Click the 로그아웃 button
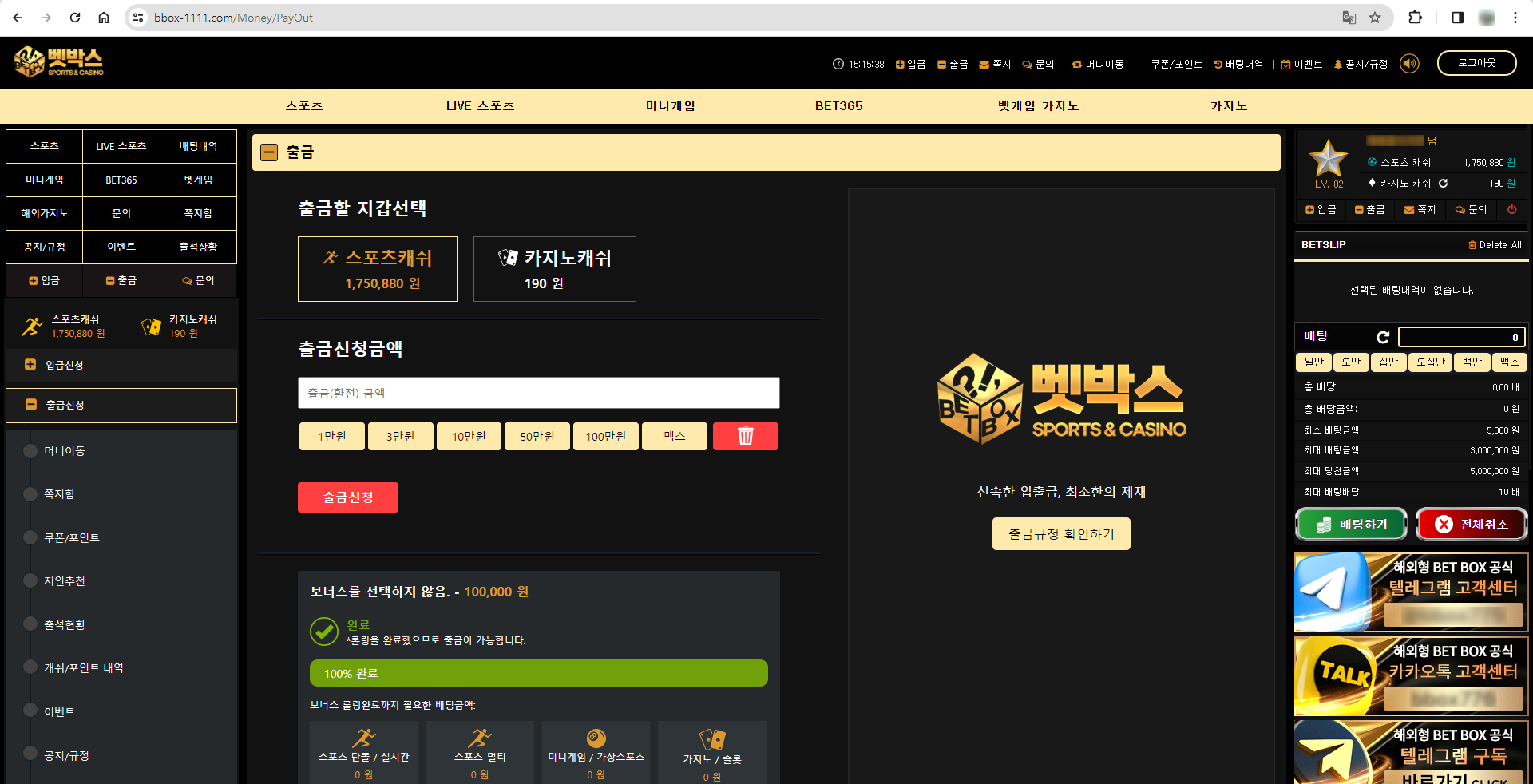 1476,63
